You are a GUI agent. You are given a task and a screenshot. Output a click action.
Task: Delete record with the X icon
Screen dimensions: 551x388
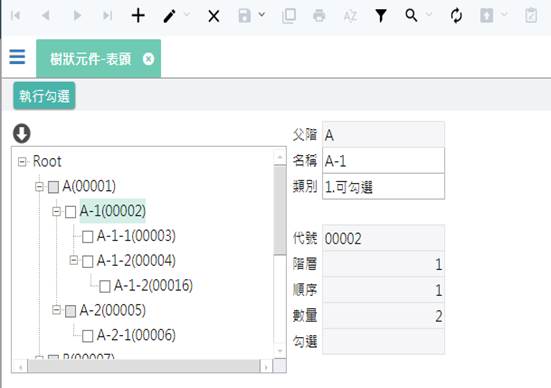pyautogui.click(x=214, y=16)
